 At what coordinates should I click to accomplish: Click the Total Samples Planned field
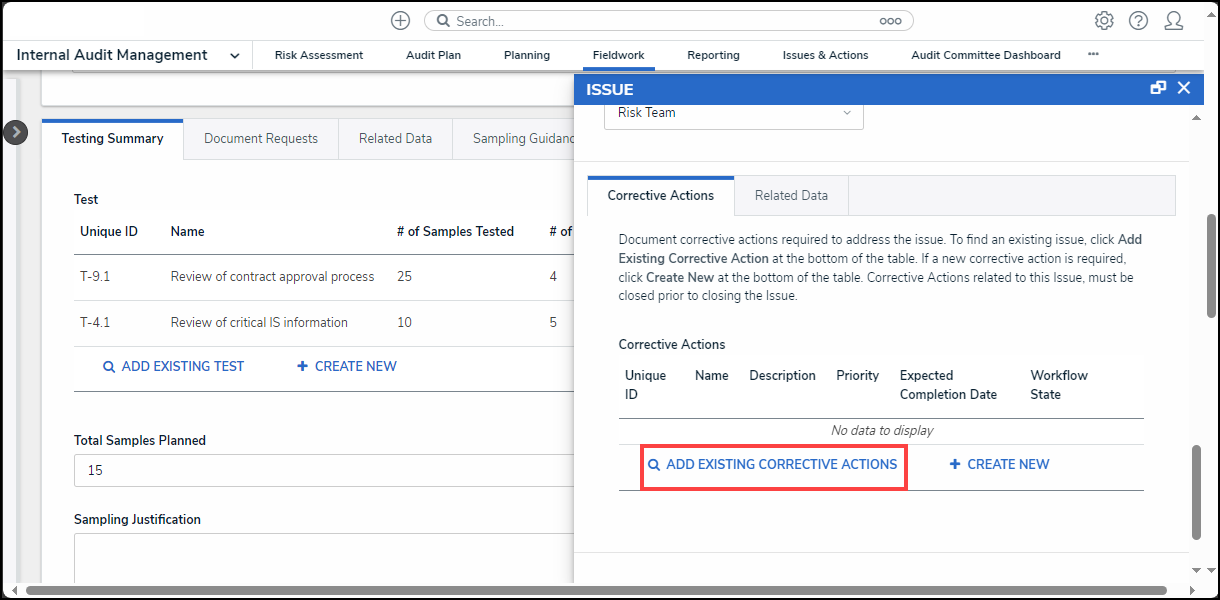coord(320,470)
